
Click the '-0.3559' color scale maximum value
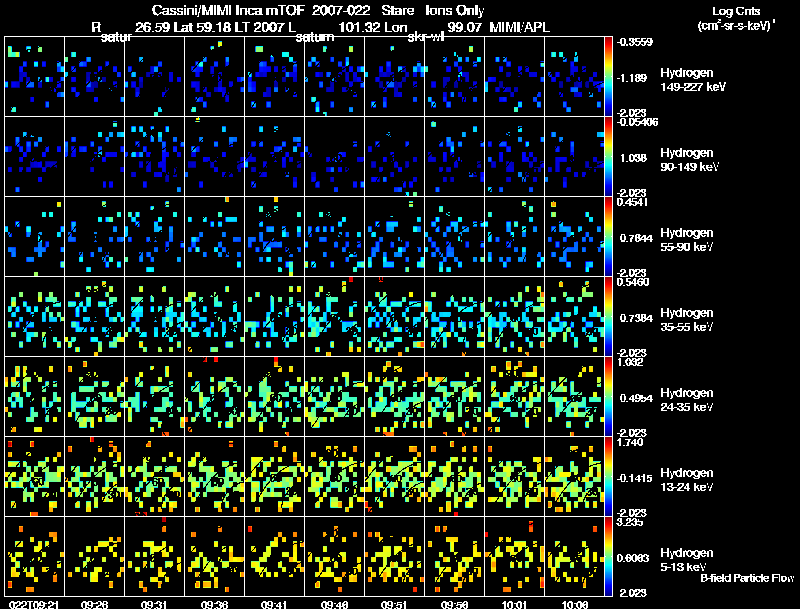point(634,42)
